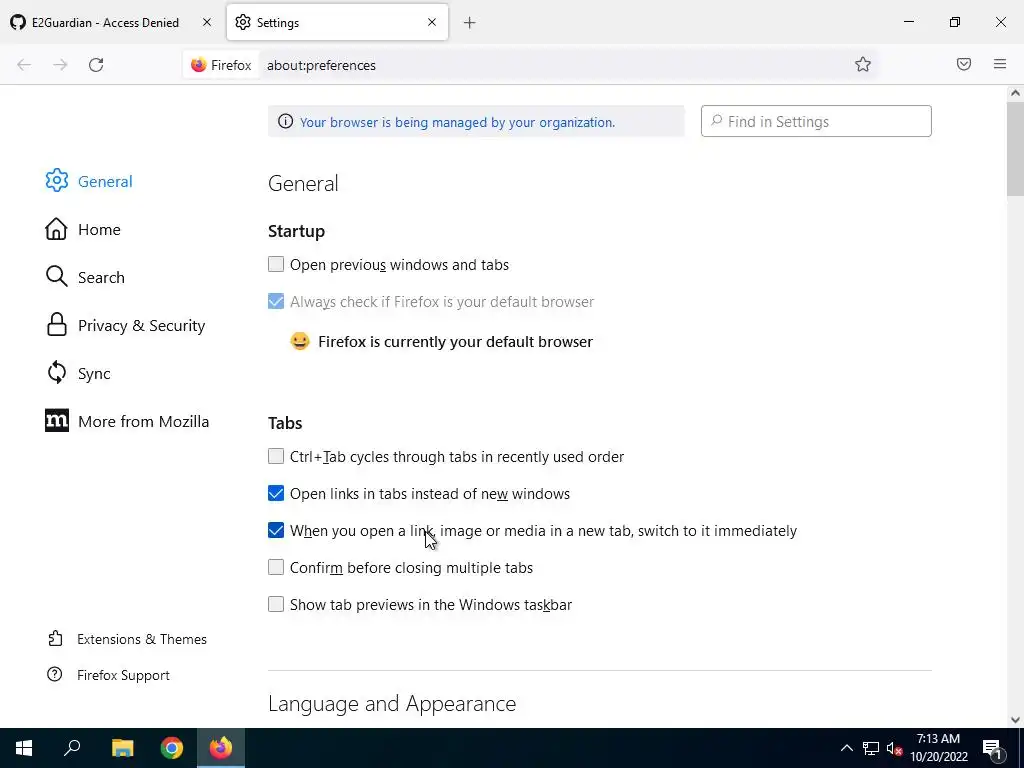Enable Confirm before closing multiple tabs
Image resolution: width=1024 pixels, height=768 pixels.
coord(276,567)
